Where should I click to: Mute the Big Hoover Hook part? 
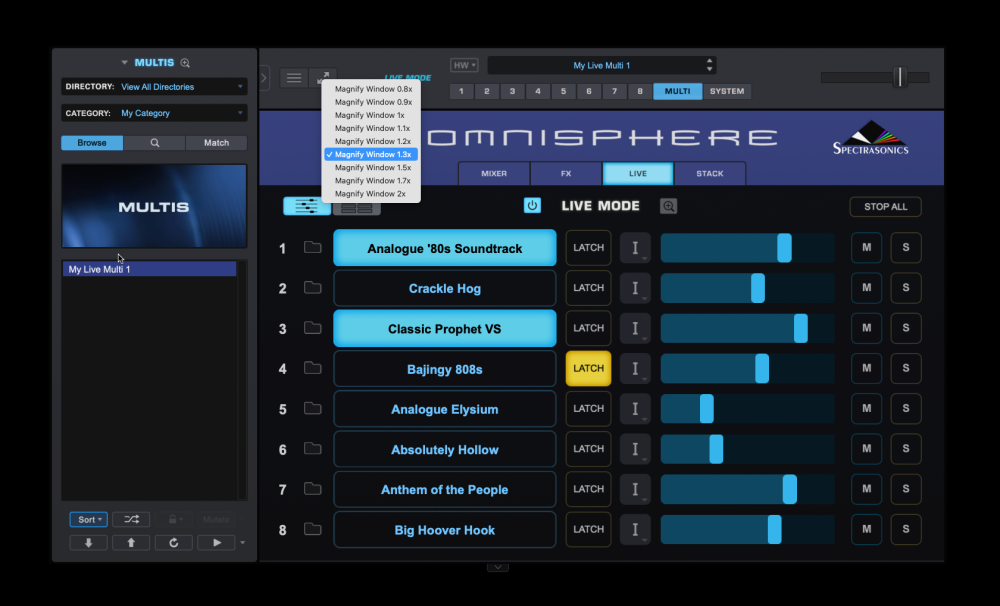866,529
